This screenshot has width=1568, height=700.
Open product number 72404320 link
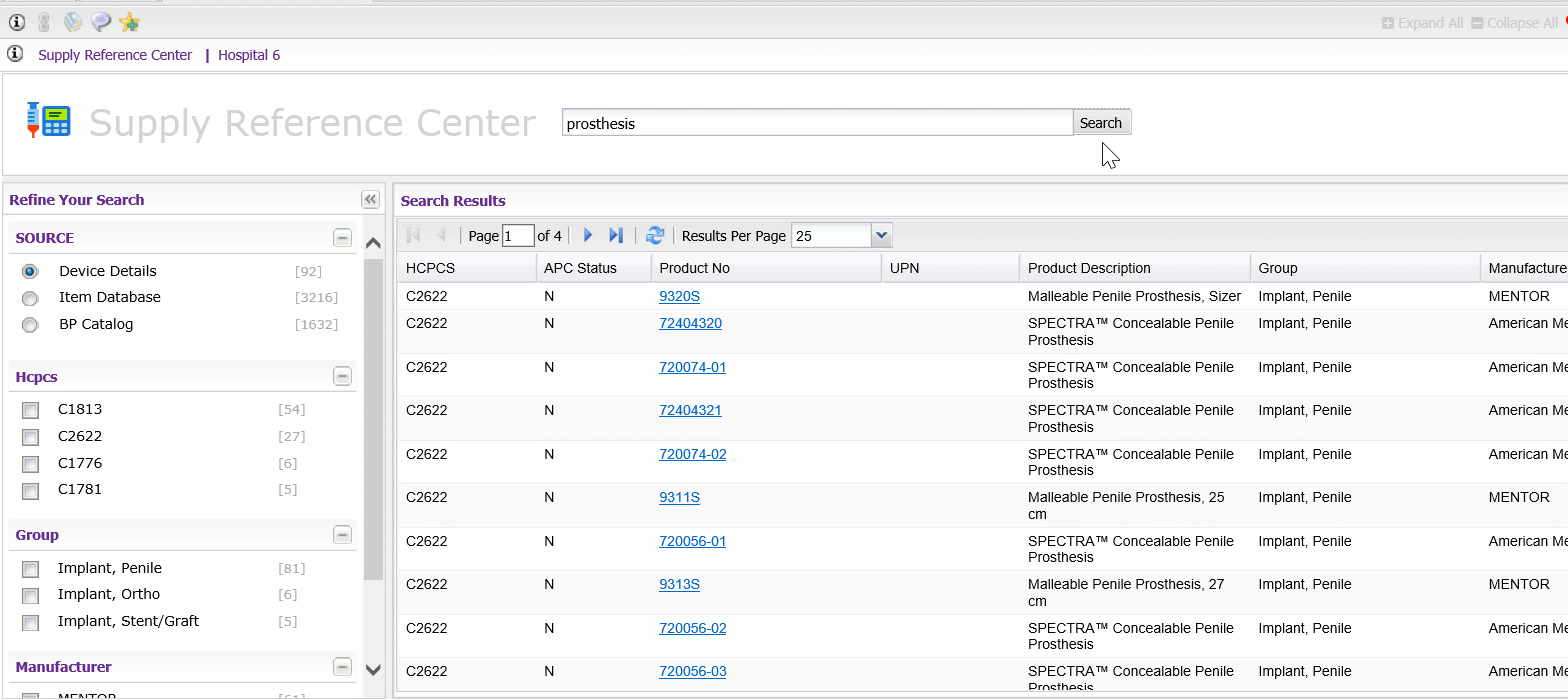click(690, 323)
